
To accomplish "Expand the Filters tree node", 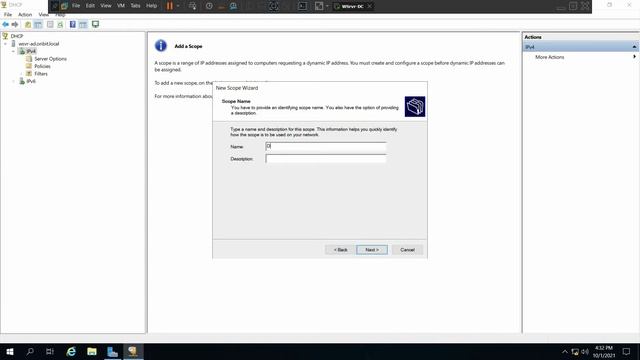I will [x=21, y=74].
